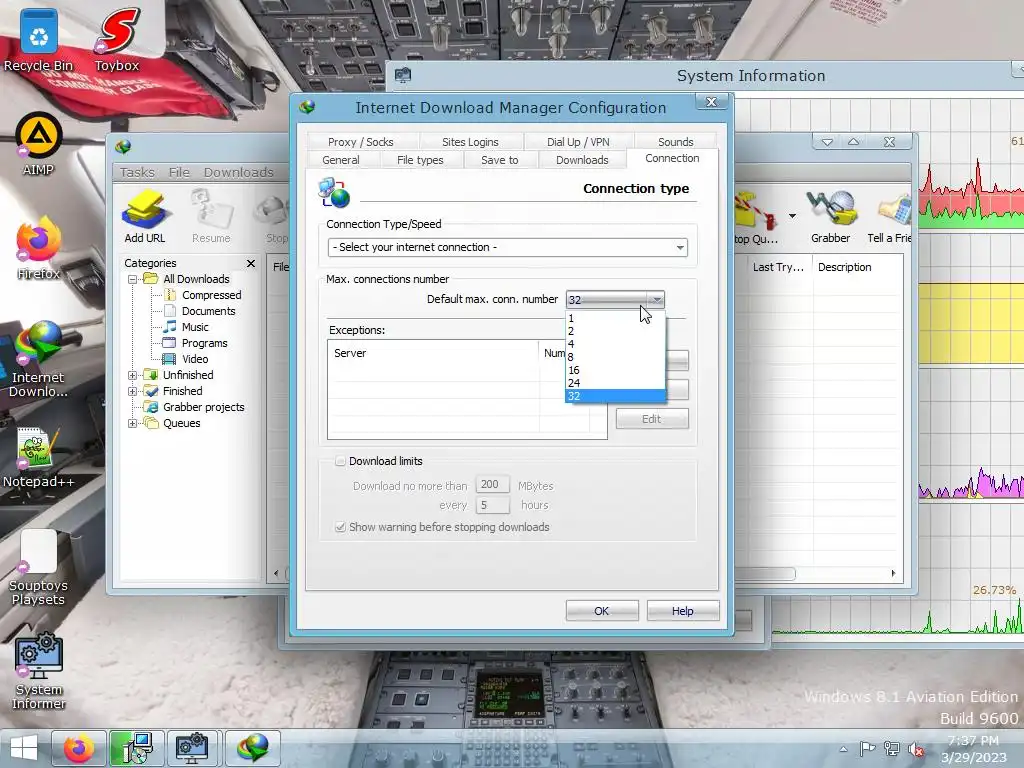
Task: Click the network tray icon
Action: tap(891, 749)
